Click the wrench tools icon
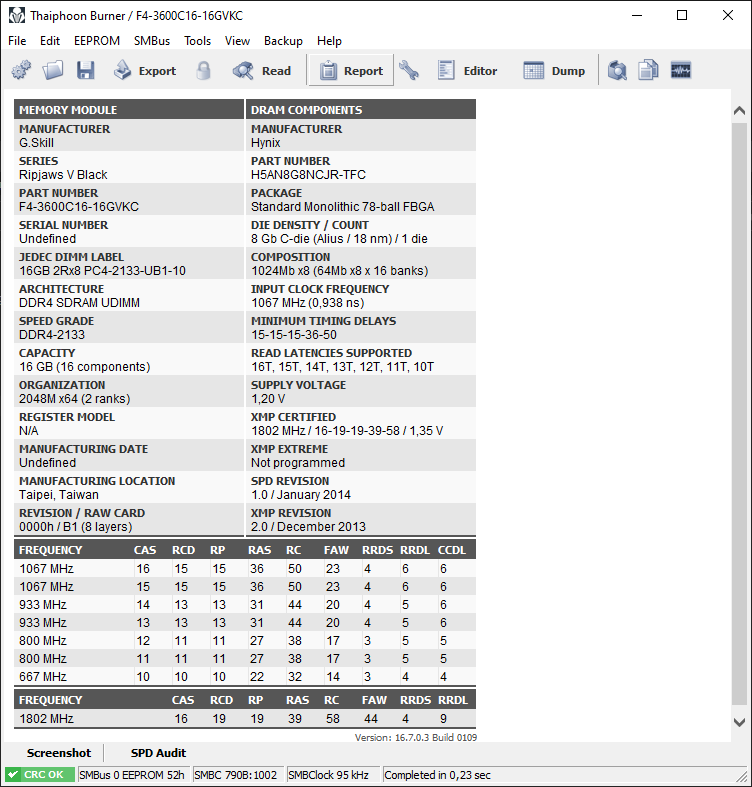Viewport: 752px width, 787px height. pyautogui.click(x=409, y=70)
